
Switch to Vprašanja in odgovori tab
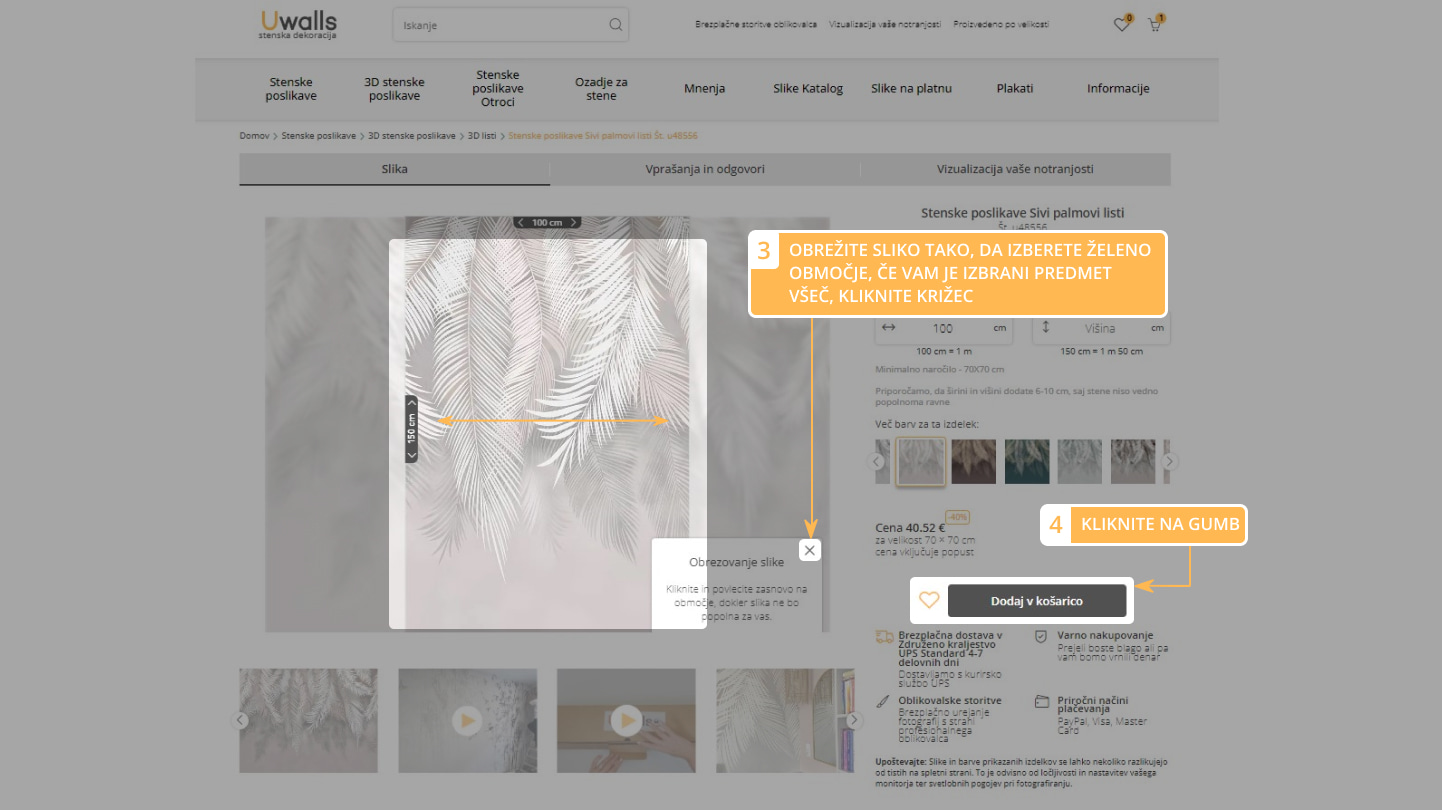pyautogui.click(x=705, y=169)
